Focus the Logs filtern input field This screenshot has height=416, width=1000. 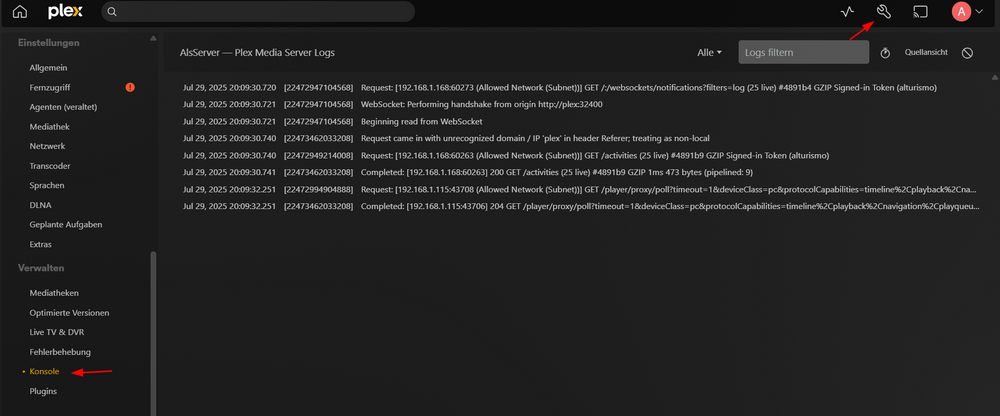[x=804, y=52]
